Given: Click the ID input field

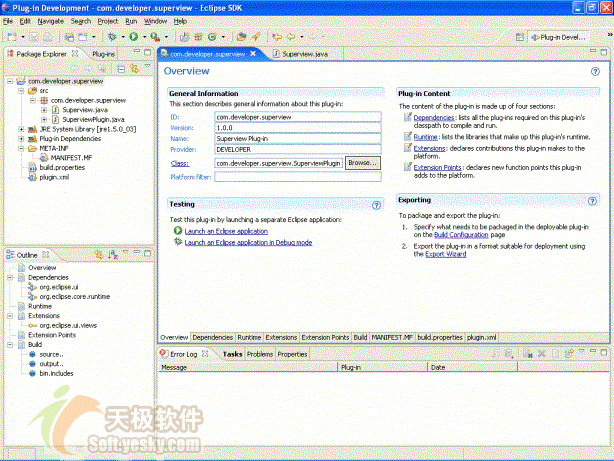Looking at the screenshot, I should 298,117.
